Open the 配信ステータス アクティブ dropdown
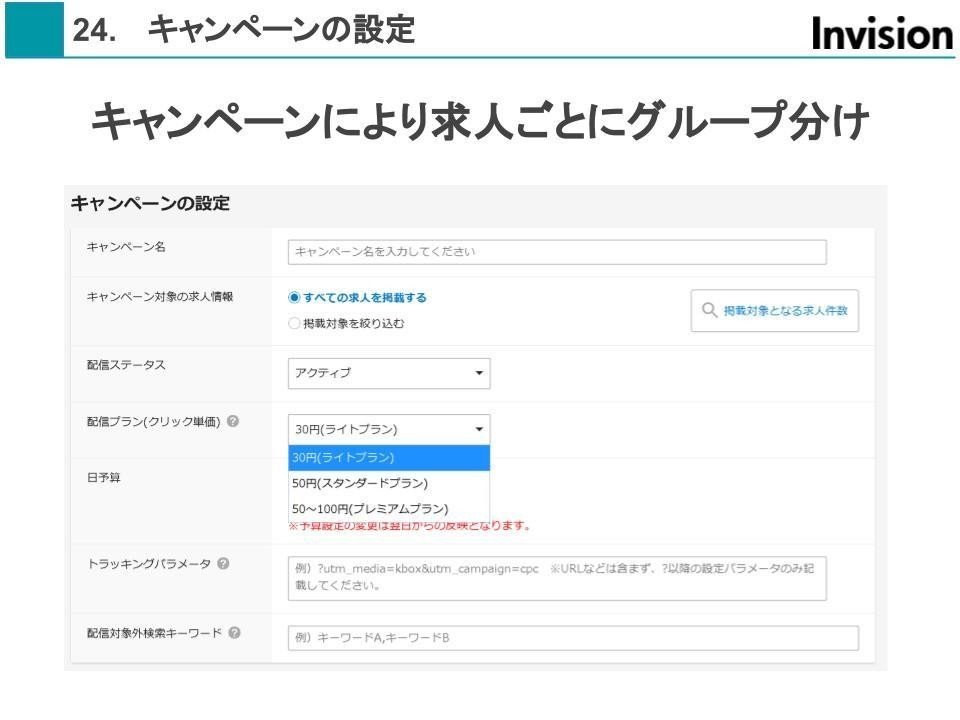 point(389,373)
